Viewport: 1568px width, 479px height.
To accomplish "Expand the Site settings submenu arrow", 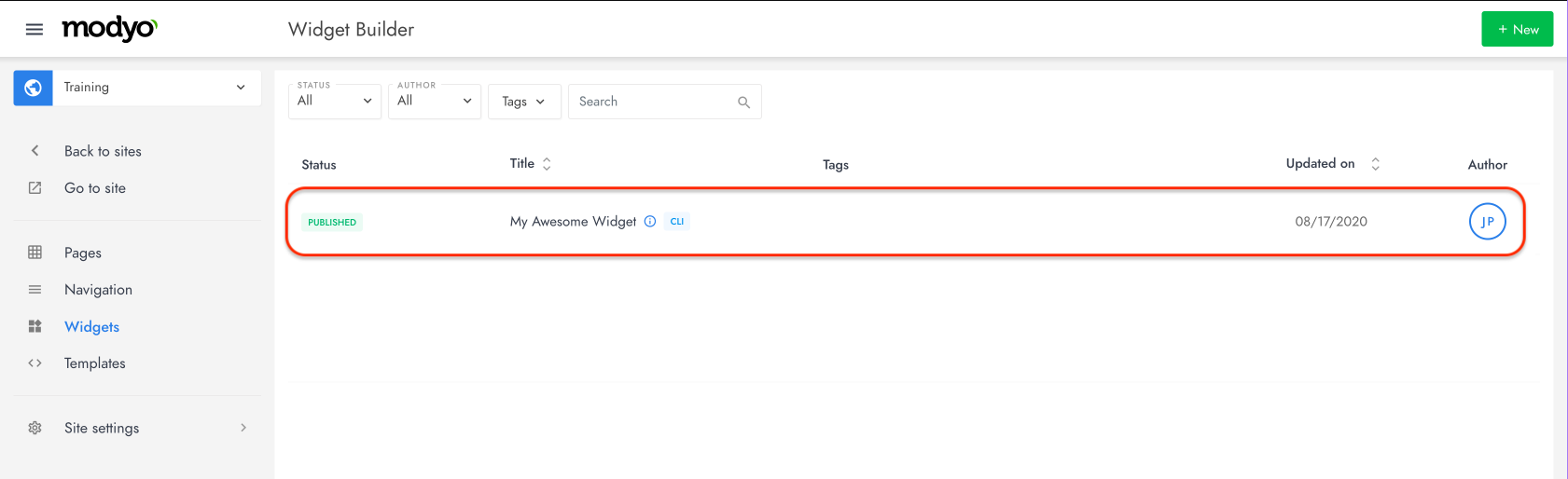I will [243, 428].
